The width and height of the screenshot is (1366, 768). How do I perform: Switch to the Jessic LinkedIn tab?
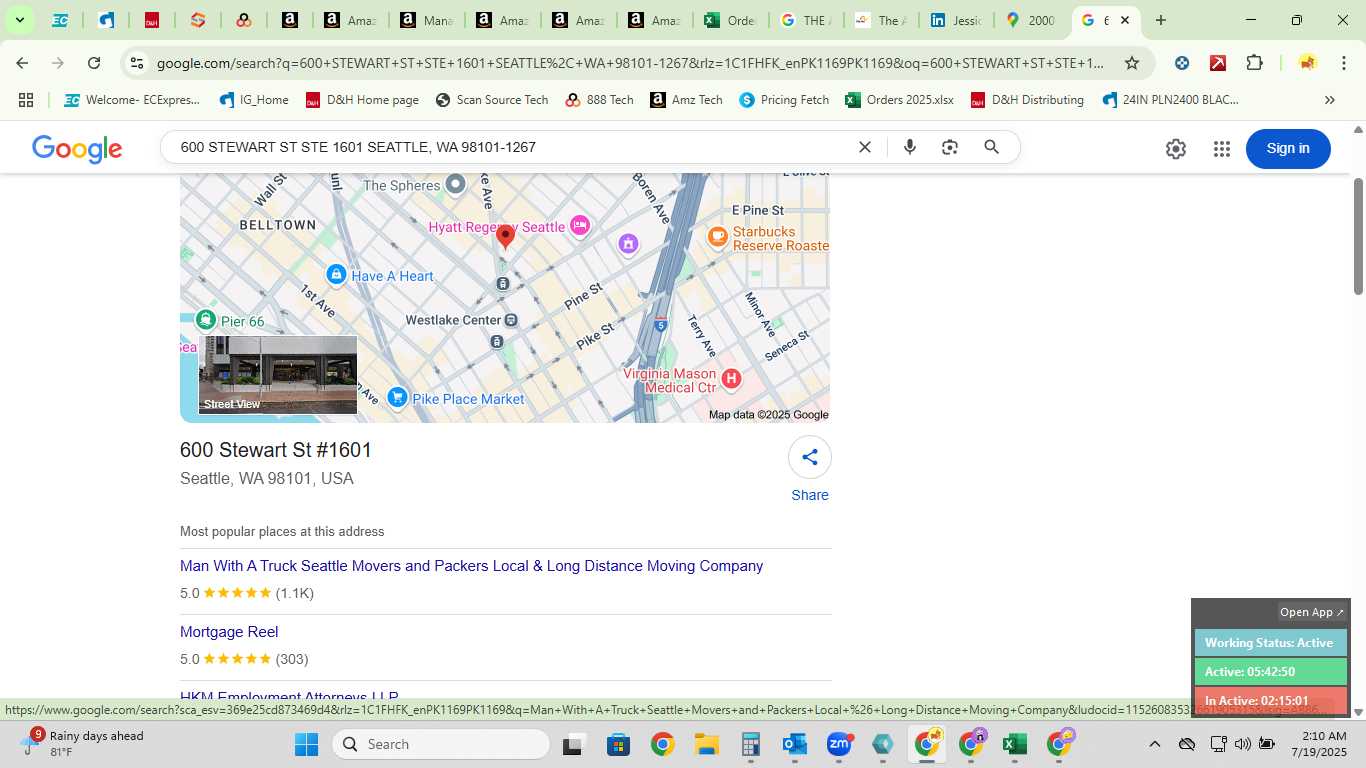(955, 20)
